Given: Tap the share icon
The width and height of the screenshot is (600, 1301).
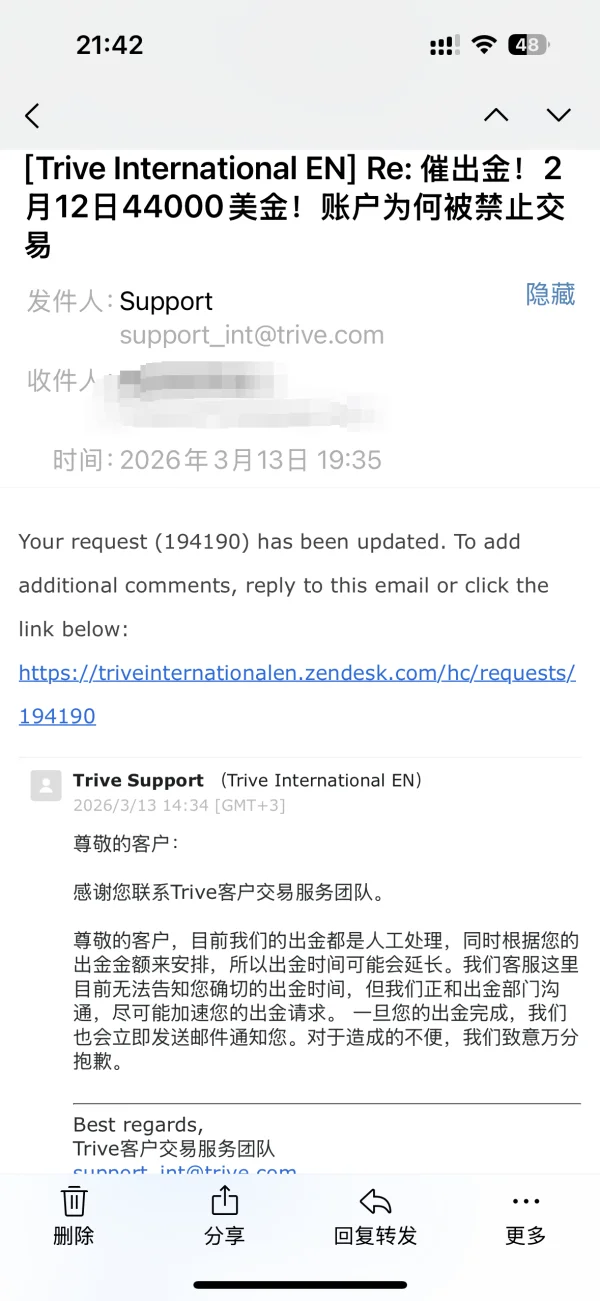Looking at the screenshot, I should coord(225,1200).
